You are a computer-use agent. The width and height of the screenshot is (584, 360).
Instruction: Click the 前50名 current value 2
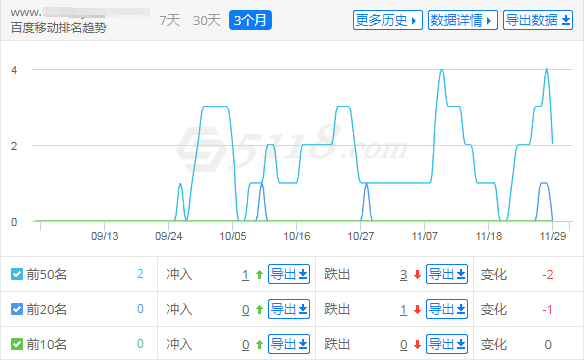[x=140, y=274]
